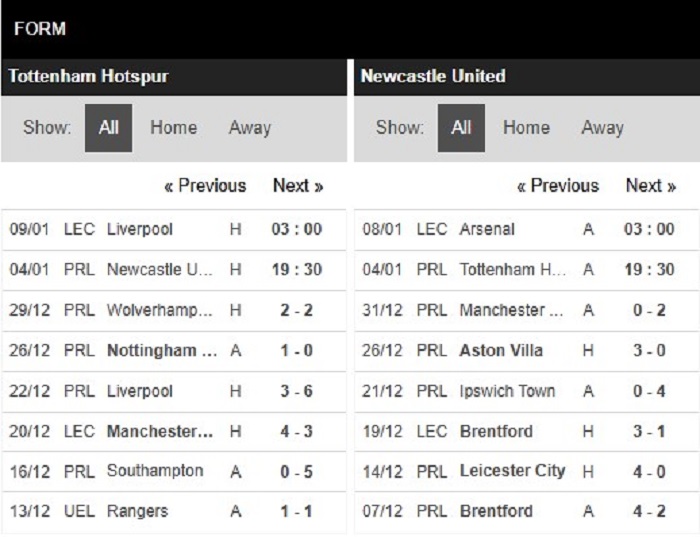
Task: Open Rangers 1 - 1 UEL match
Action: coord(174,512)
